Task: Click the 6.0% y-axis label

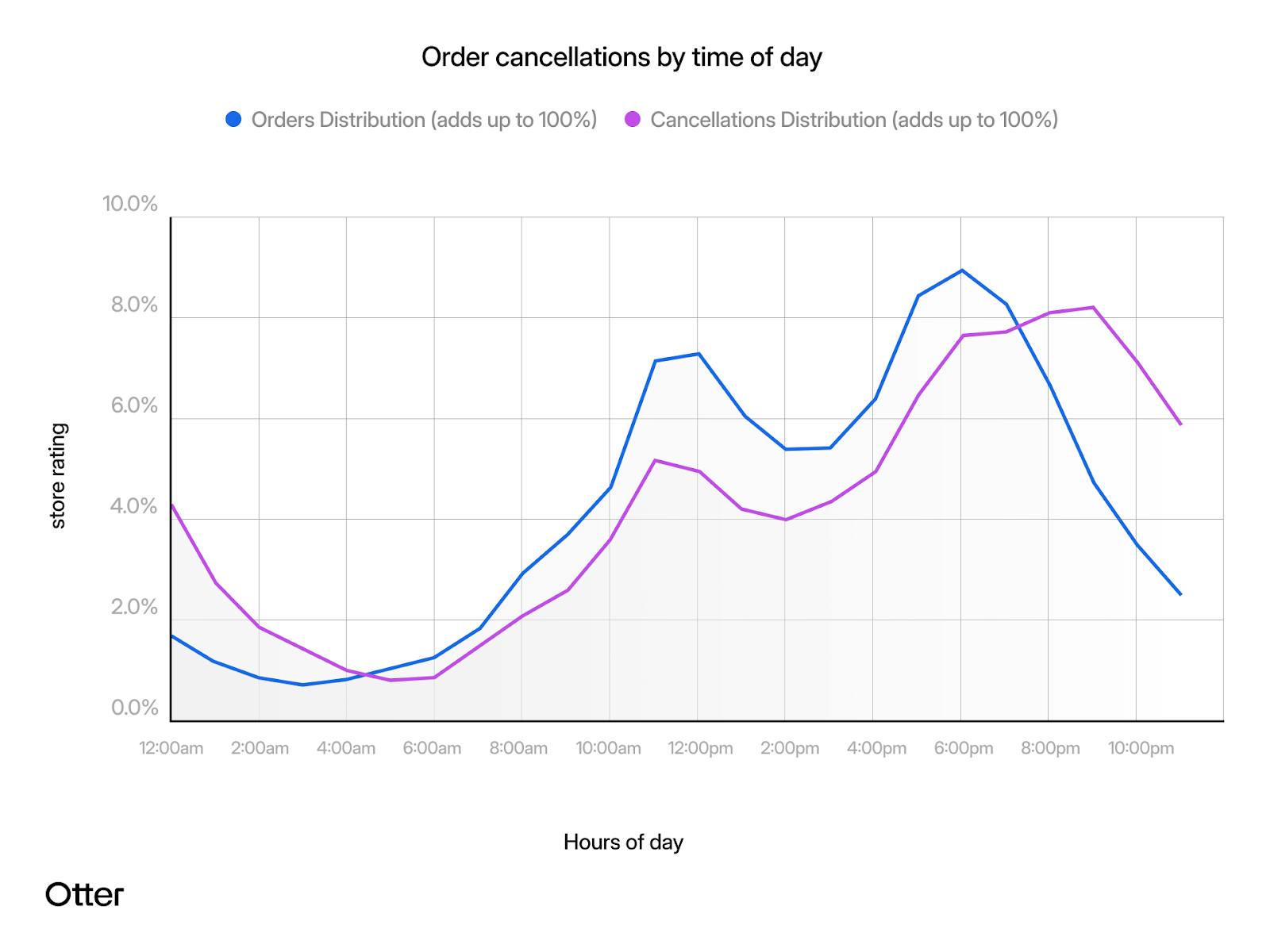Action: [134, 406]
